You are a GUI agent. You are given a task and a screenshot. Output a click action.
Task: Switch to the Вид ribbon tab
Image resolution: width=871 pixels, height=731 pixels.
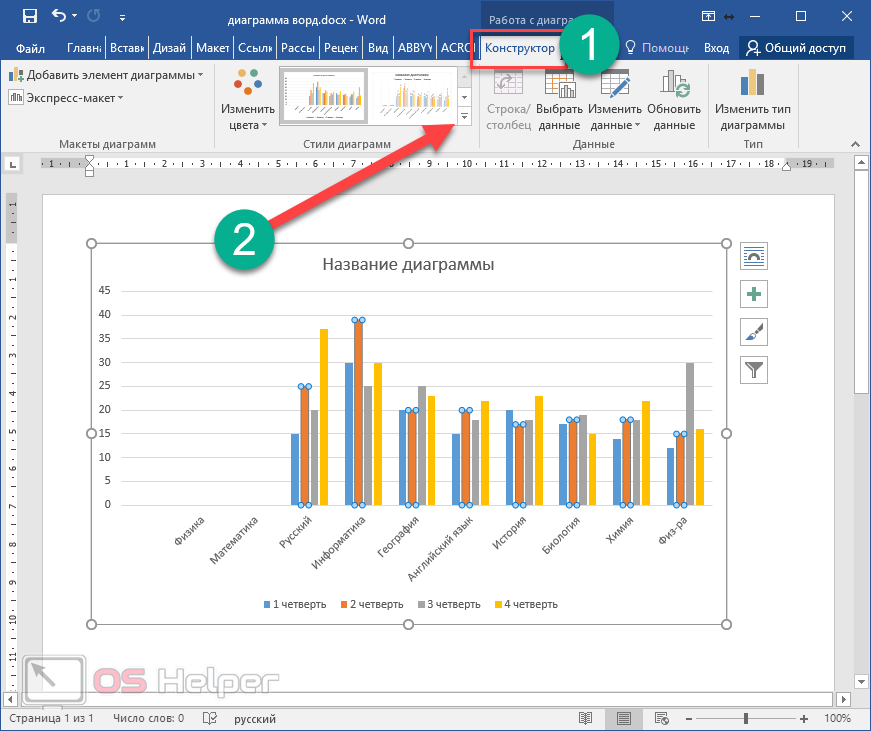point(378,48)
